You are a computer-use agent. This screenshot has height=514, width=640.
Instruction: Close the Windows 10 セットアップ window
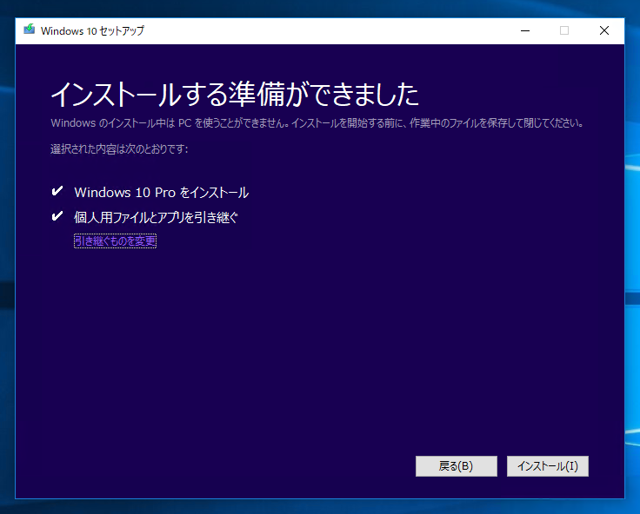[x=604, y=31]
